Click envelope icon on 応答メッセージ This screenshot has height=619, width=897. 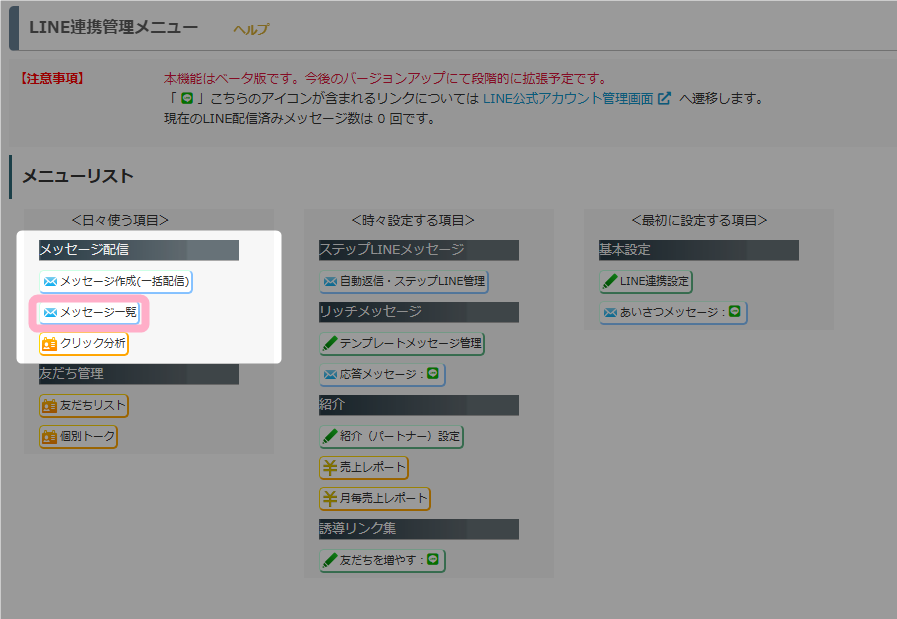(x=330, y=374)
